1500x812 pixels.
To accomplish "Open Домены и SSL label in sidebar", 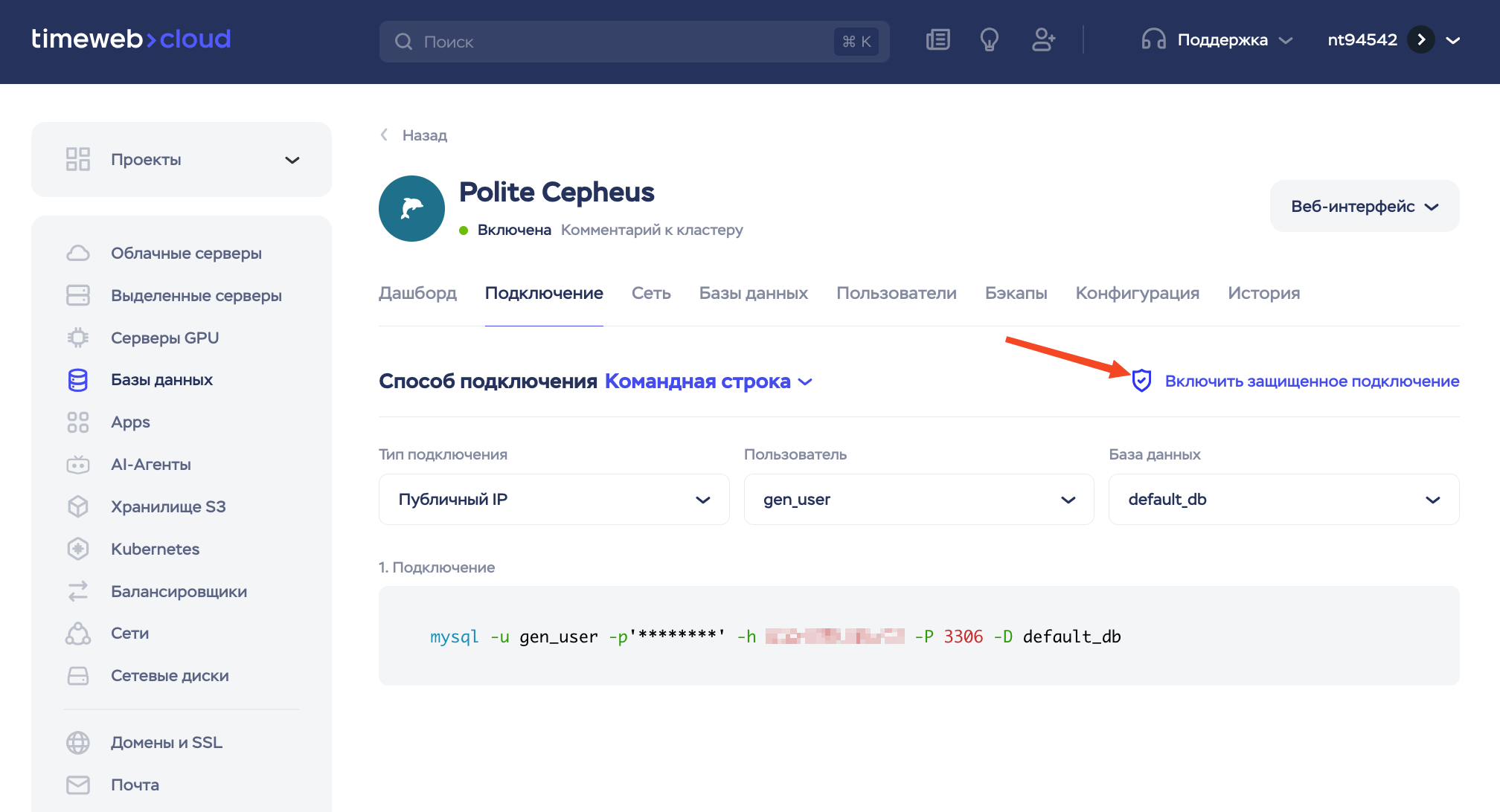I will (x=167, y=742).
